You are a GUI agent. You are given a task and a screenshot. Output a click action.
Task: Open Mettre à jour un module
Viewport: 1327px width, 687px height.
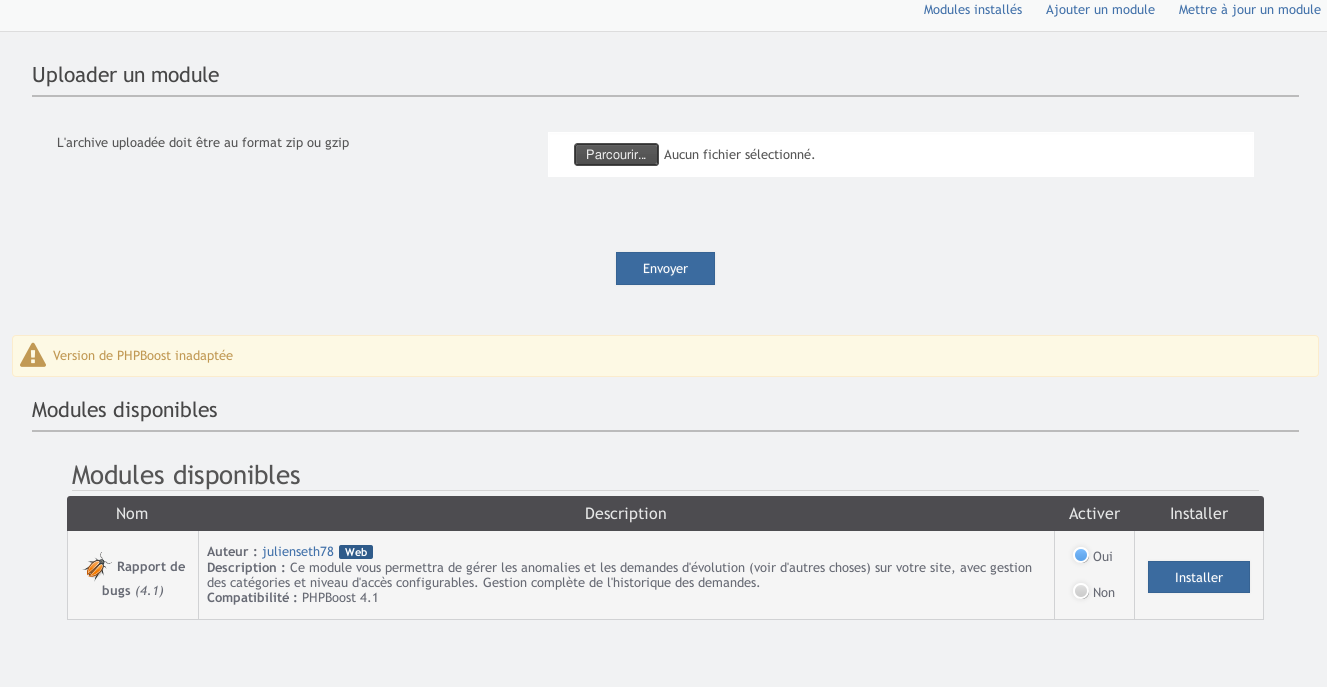click(1249, 10)
